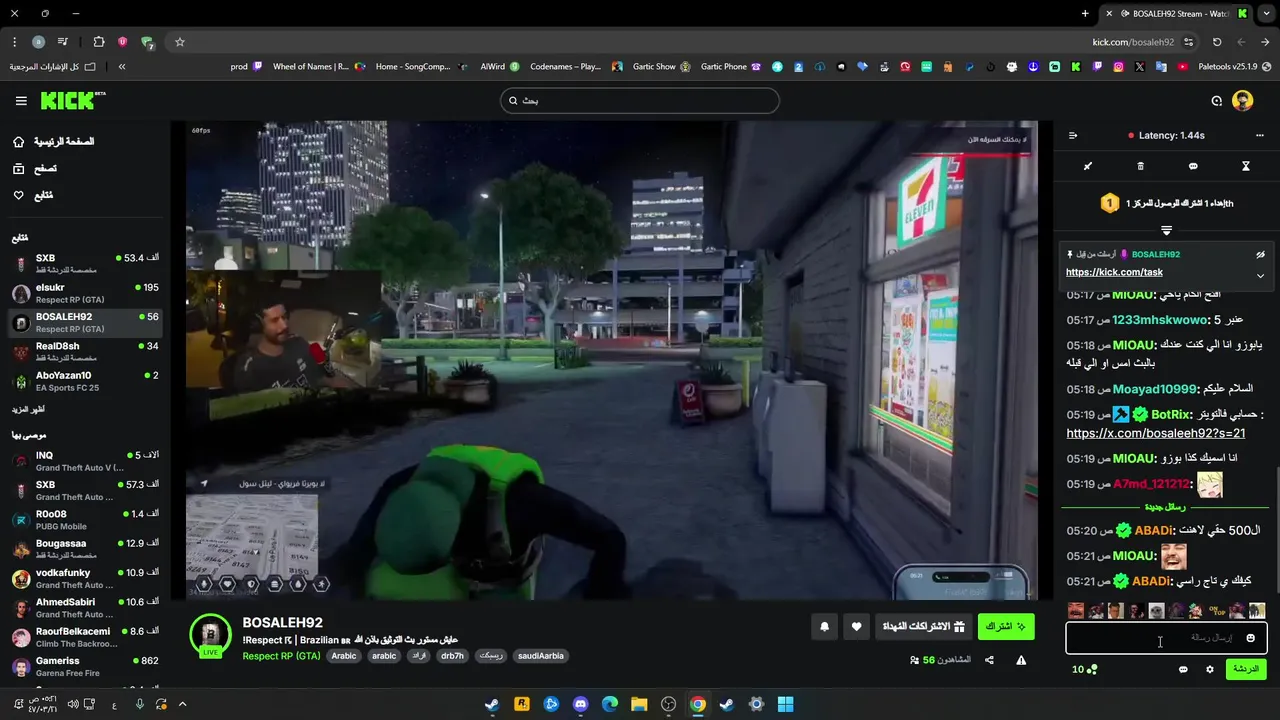
Task: Open Chrome tab search dropdown
Action: tap(1266, 13)
